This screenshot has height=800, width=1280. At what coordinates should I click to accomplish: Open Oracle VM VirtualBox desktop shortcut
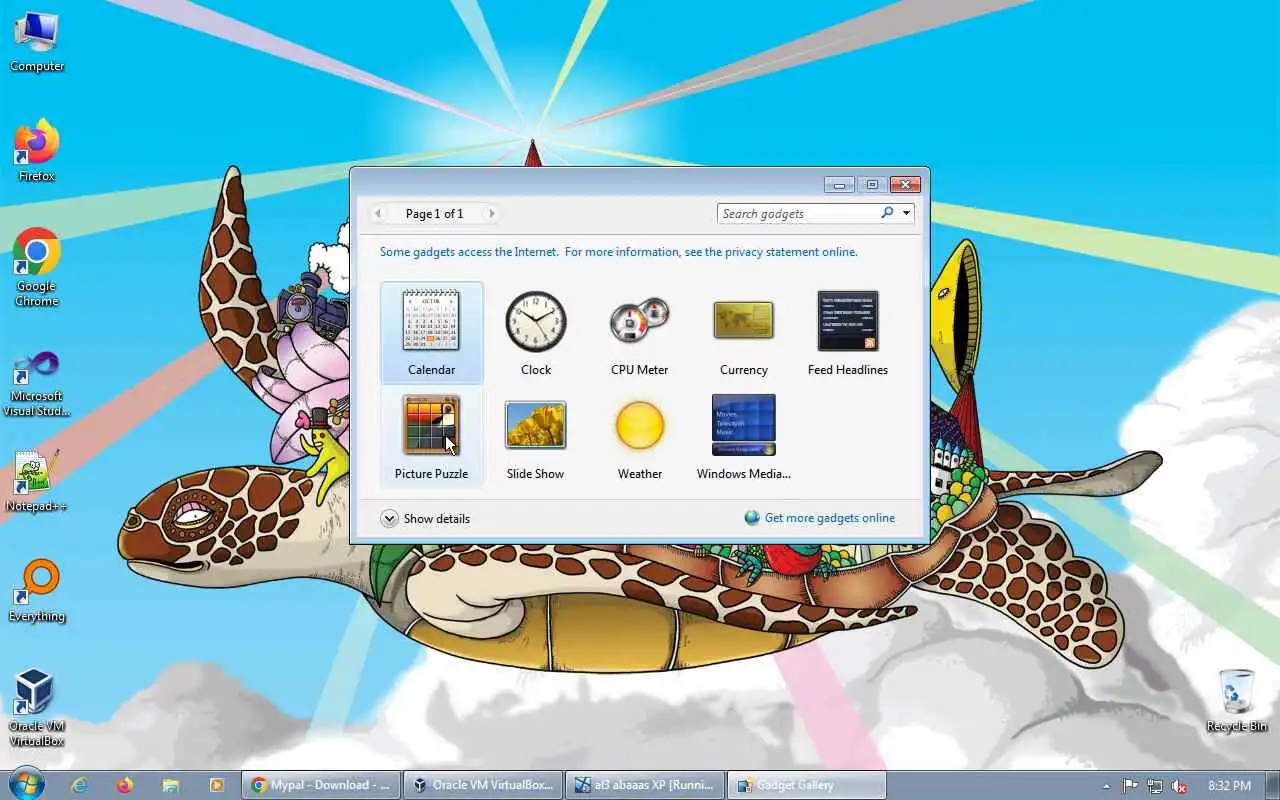click(x=37, y=708)
